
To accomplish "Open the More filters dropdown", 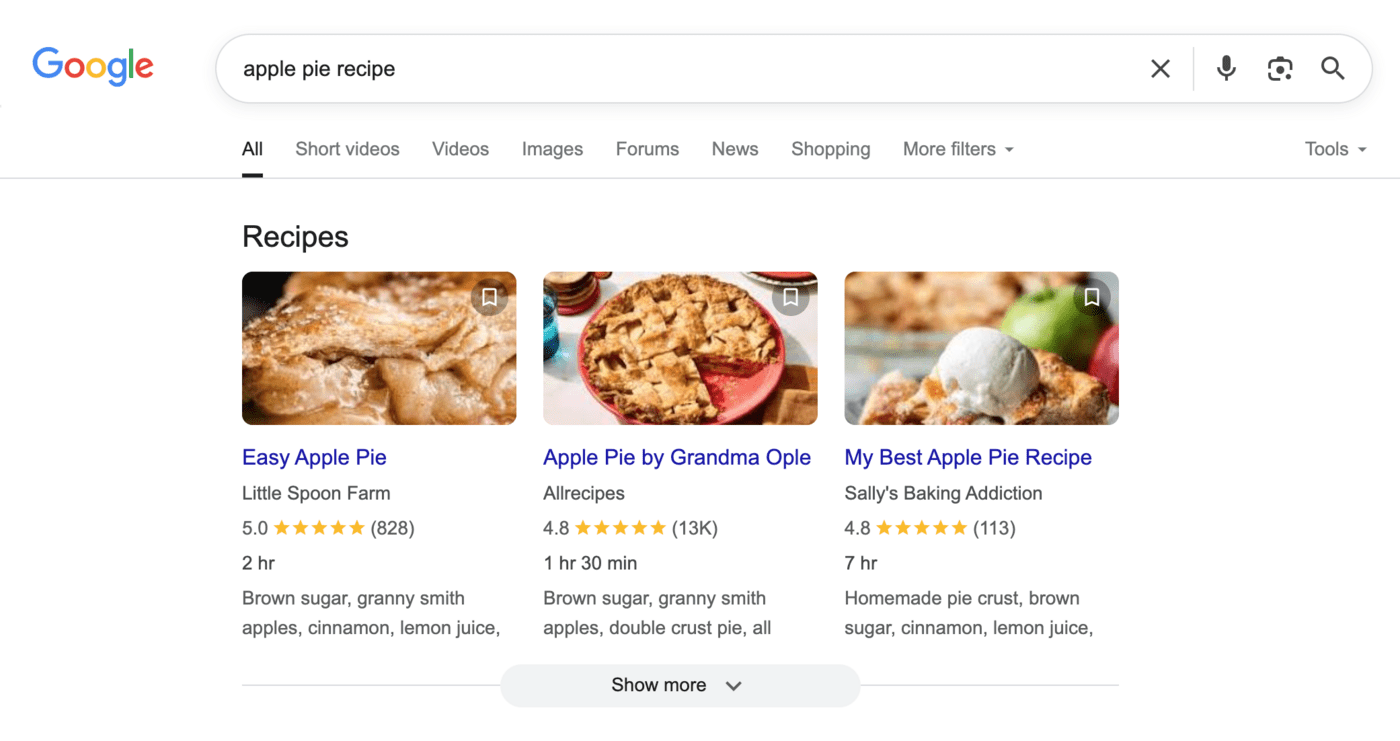I will [957, 148].
